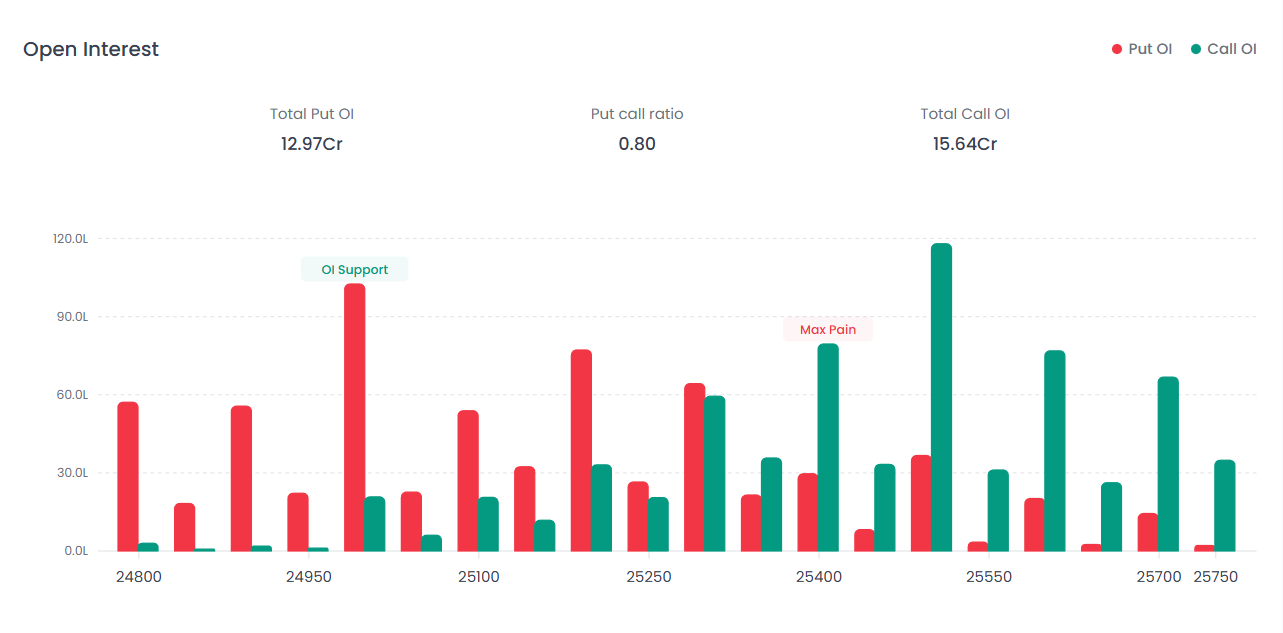Select the 25550 strike axis label
This screenshot has height=633, width=1283.
988,577
